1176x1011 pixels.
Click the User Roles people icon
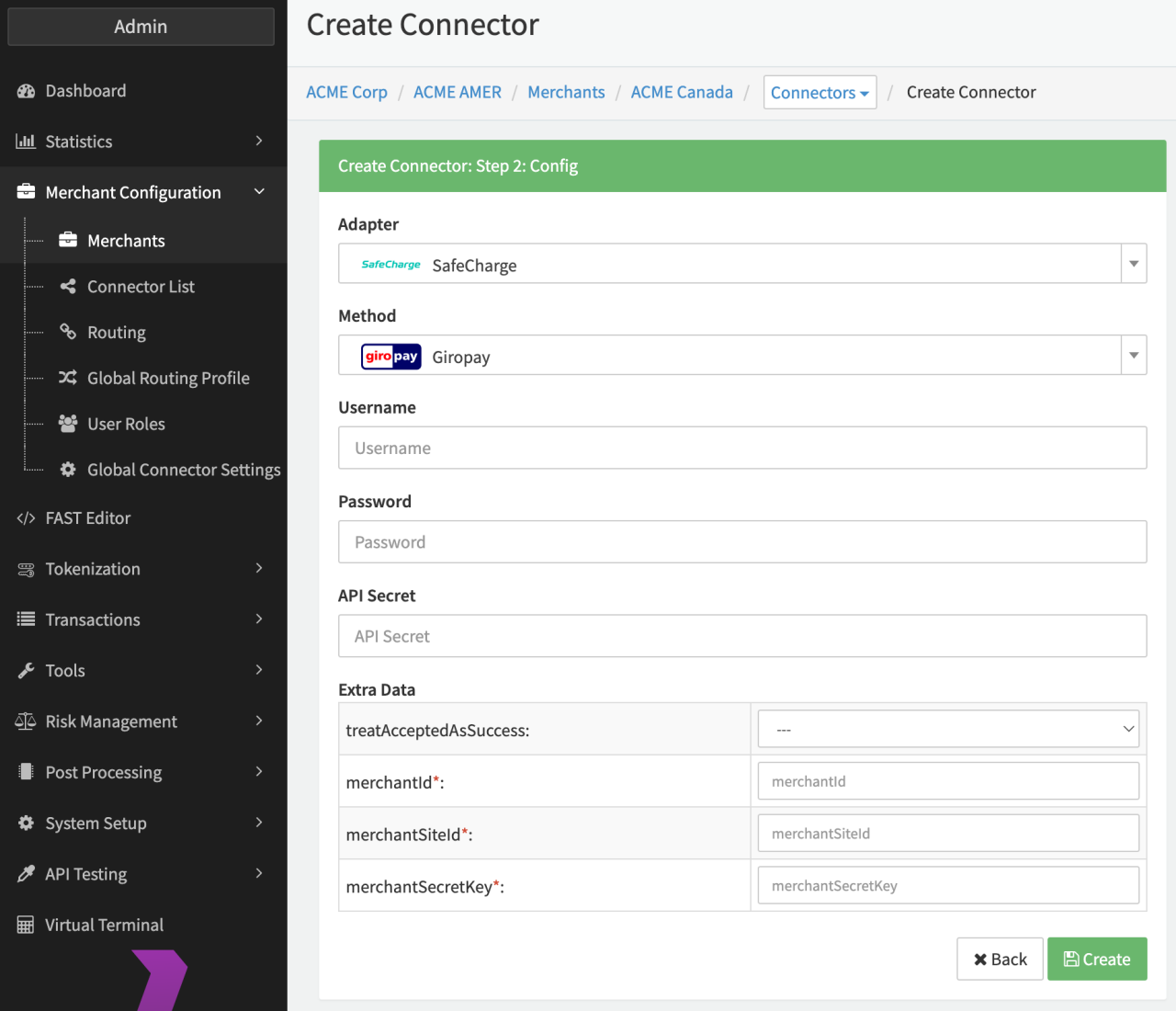(x=68, y=424)
